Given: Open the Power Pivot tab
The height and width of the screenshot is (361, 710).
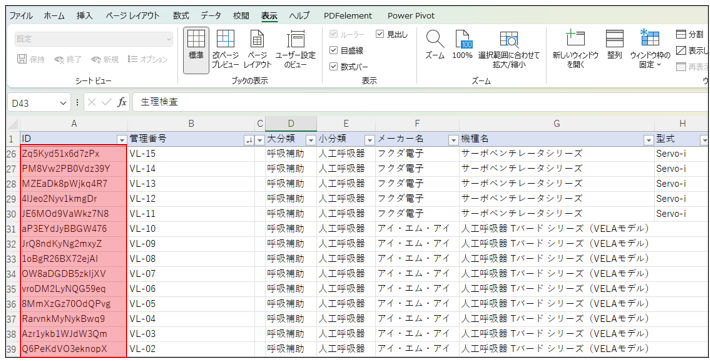Looking at the screenshot, I should (411, 16).
